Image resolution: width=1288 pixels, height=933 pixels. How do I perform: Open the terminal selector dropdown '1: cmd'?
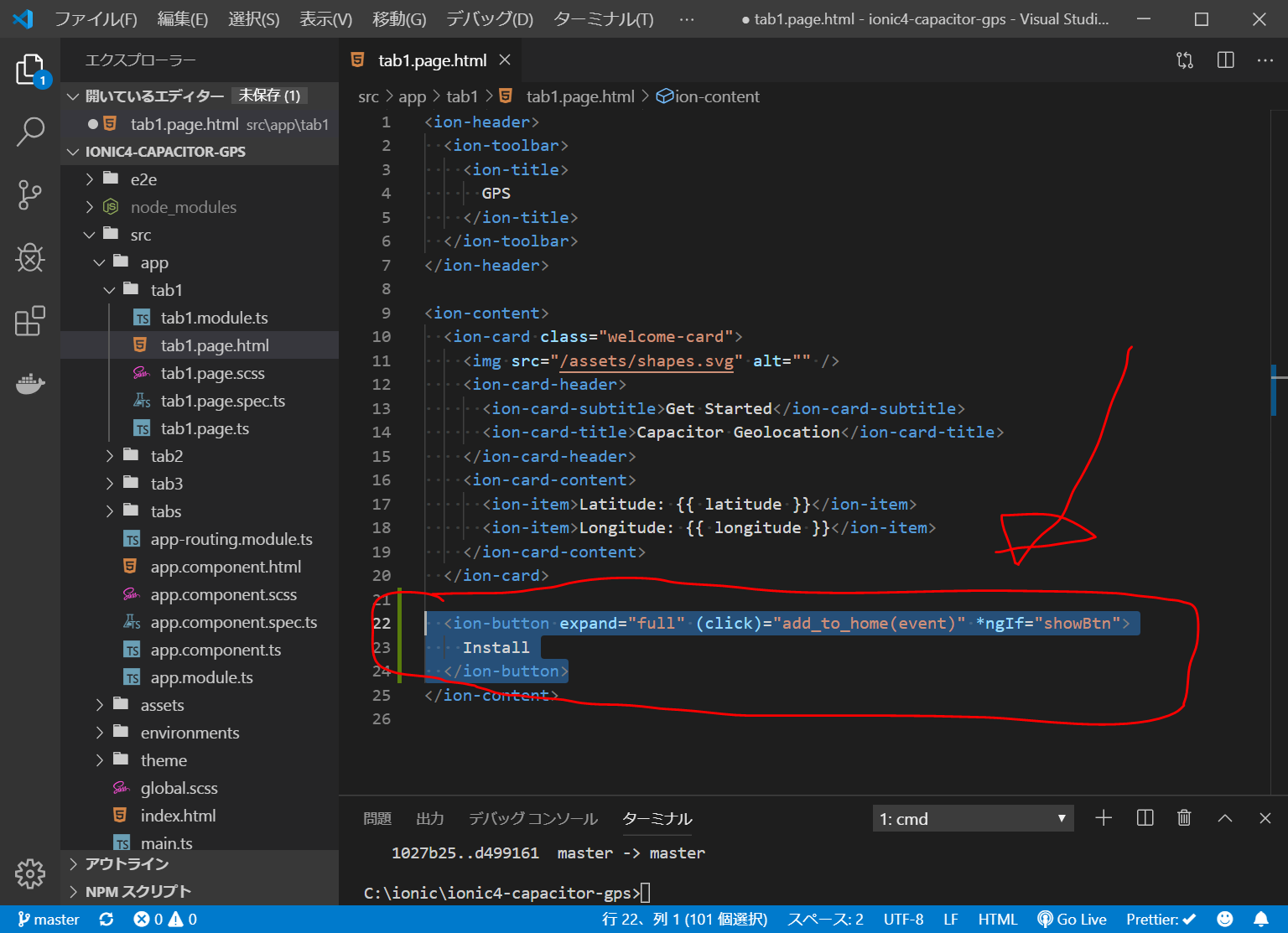(x=972, y=819)
